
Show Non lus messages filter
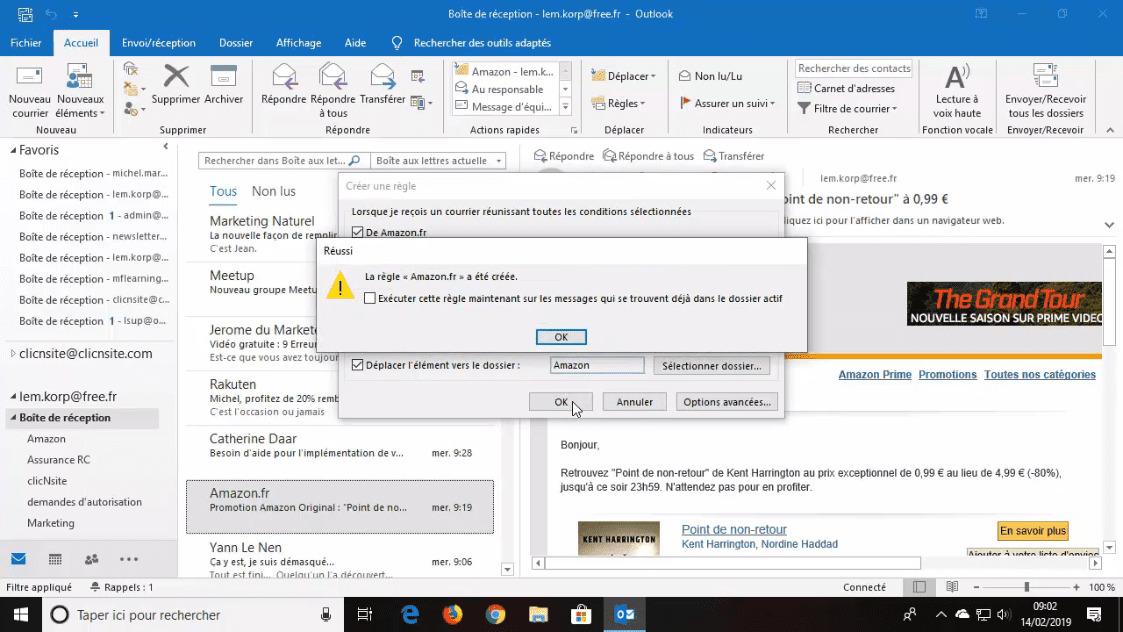click(x=274, y=191)
